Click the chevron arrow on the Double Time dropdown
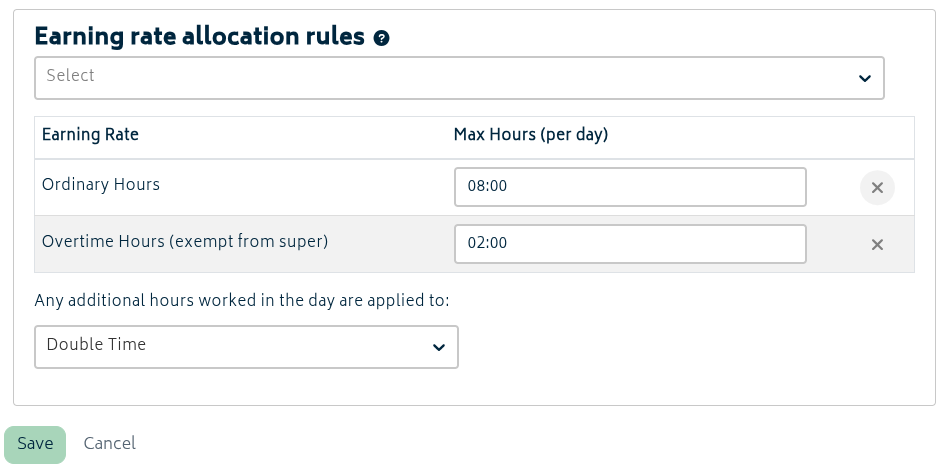Viewport: 937px width, 468px height. coord(439,347)
